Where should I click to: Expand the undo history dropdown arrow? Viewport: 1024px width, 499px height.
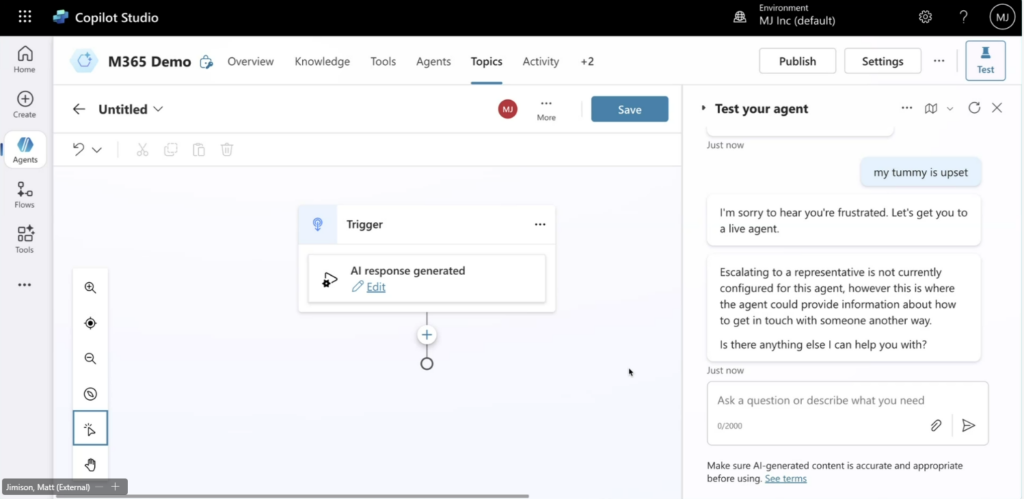(x=97, y=150)
